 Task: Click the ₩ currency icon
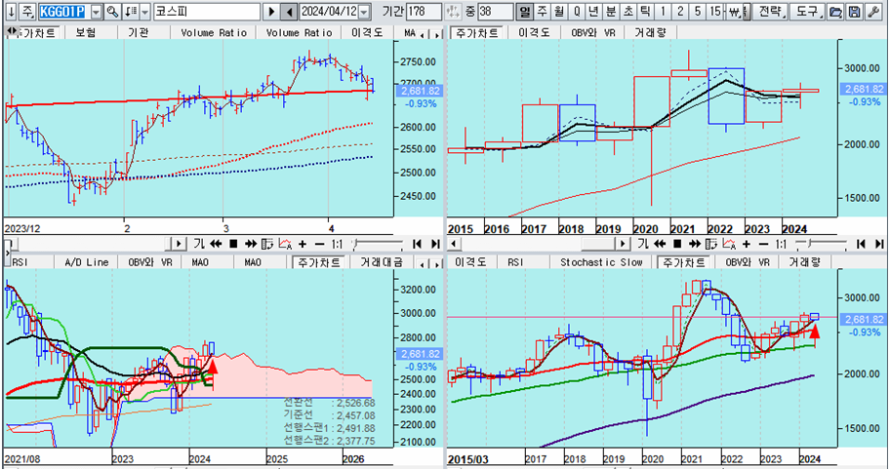tap(736, 11)
